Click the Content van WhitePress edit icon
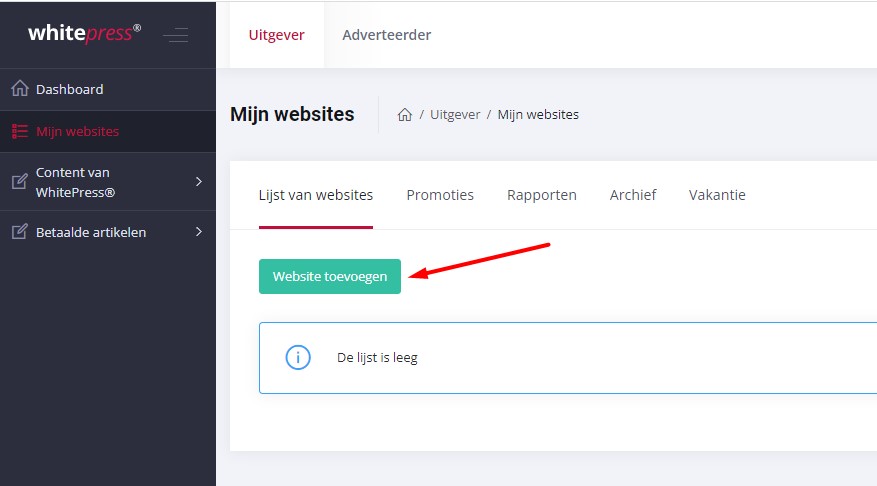Viewport: 877px width, 486px height. click(x=20, y=181)
